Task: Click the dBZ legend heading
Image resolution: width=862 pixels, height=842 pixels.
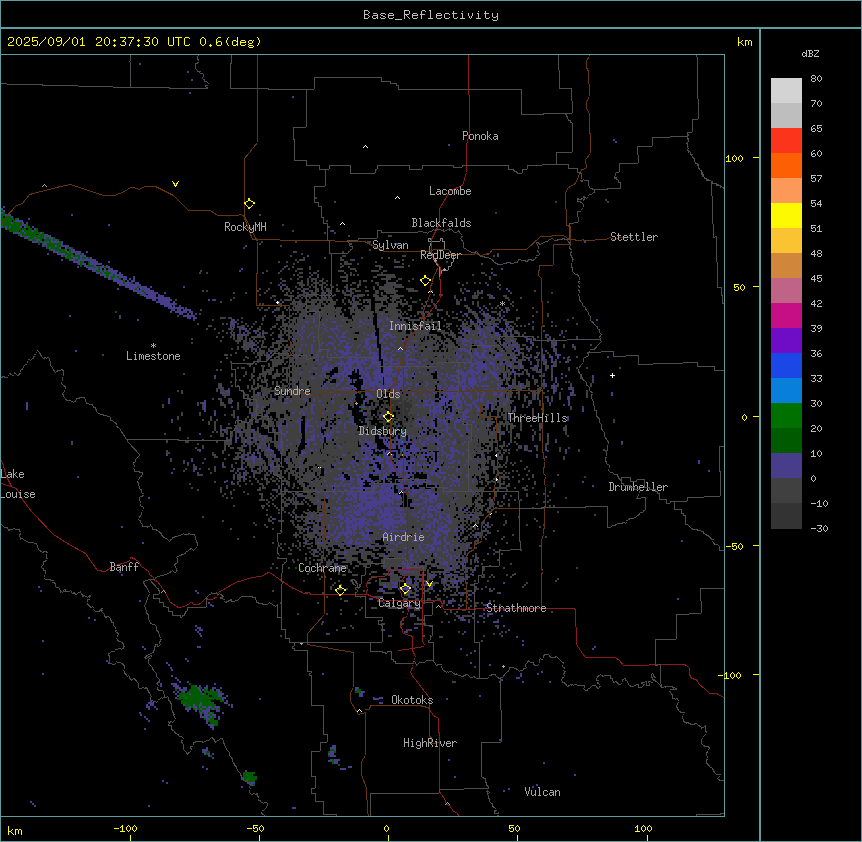Action: click(x=810, y=53)
